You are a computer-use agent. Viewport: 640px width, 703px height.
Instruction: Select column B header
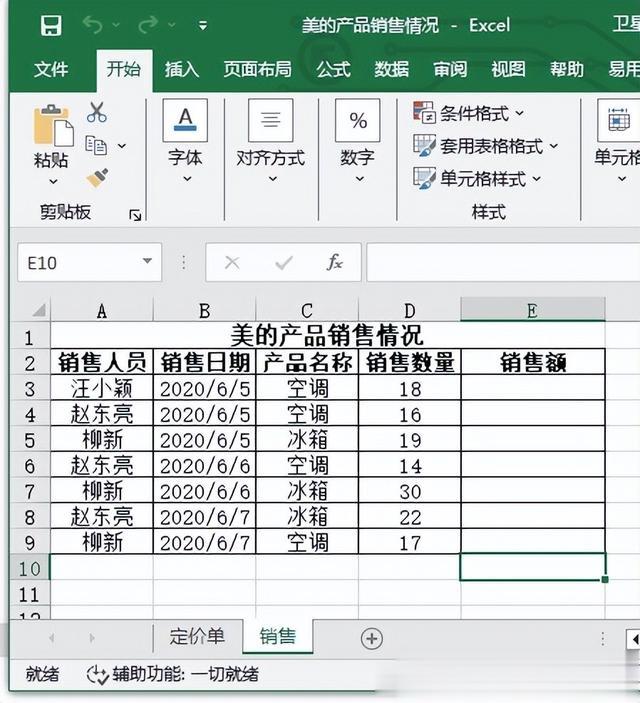pos(205,310)
